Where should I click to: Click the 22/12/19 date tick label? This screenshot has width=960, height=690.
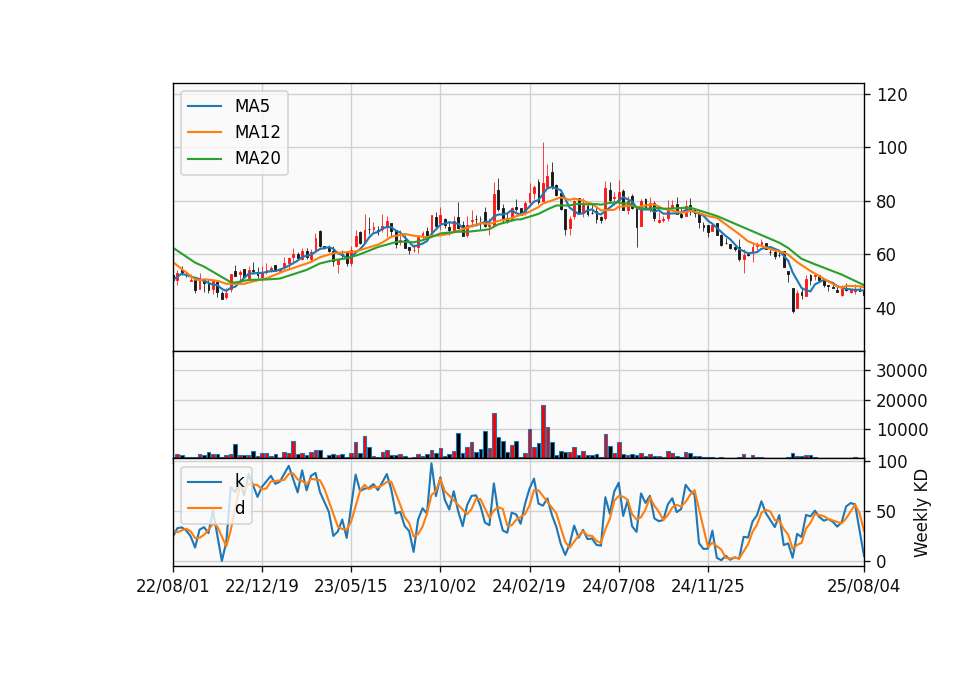point(262,586)
